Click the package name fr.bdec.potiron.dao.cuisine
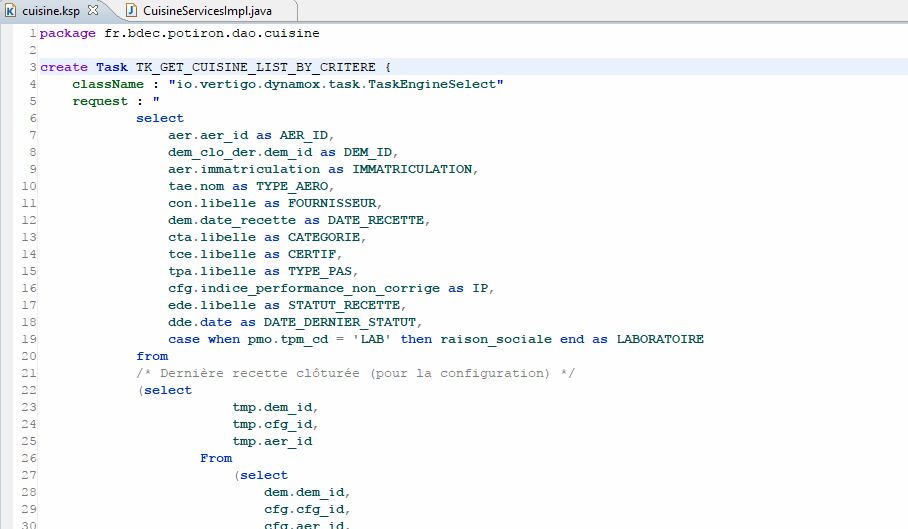908x529 pixels. click(212, 34)
